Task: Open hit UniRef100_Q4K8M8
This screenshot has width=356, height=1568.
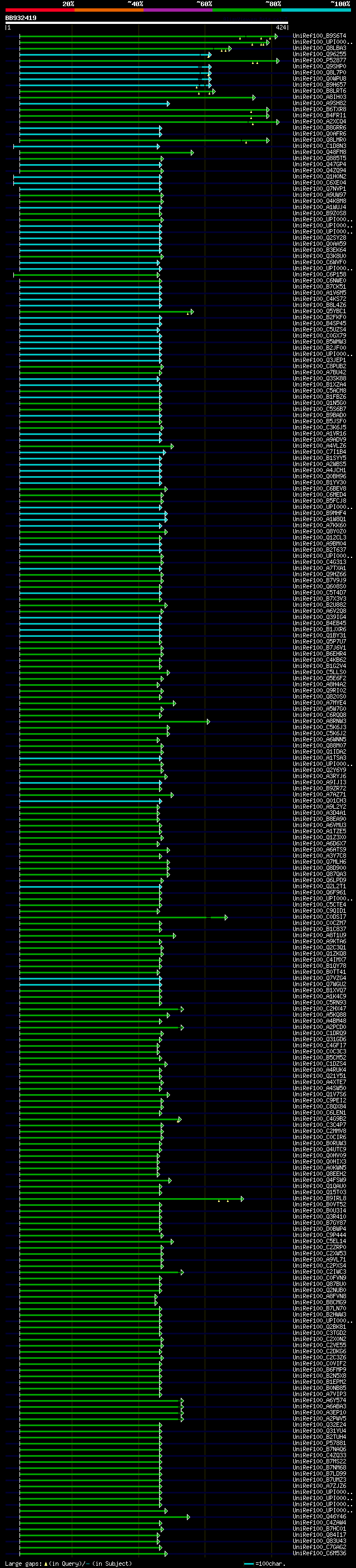Action: click(x=319, y=201)
